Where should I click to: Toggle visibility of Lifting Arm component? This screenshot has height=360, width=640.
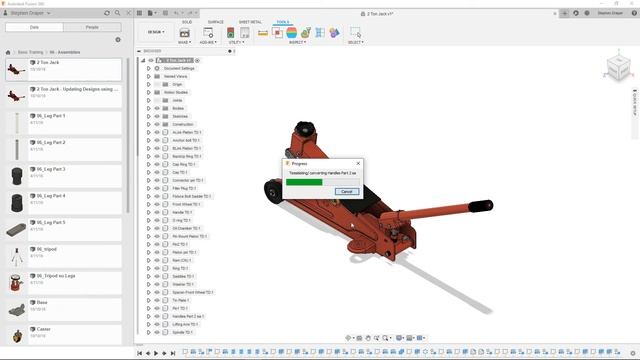click(157, 324)
